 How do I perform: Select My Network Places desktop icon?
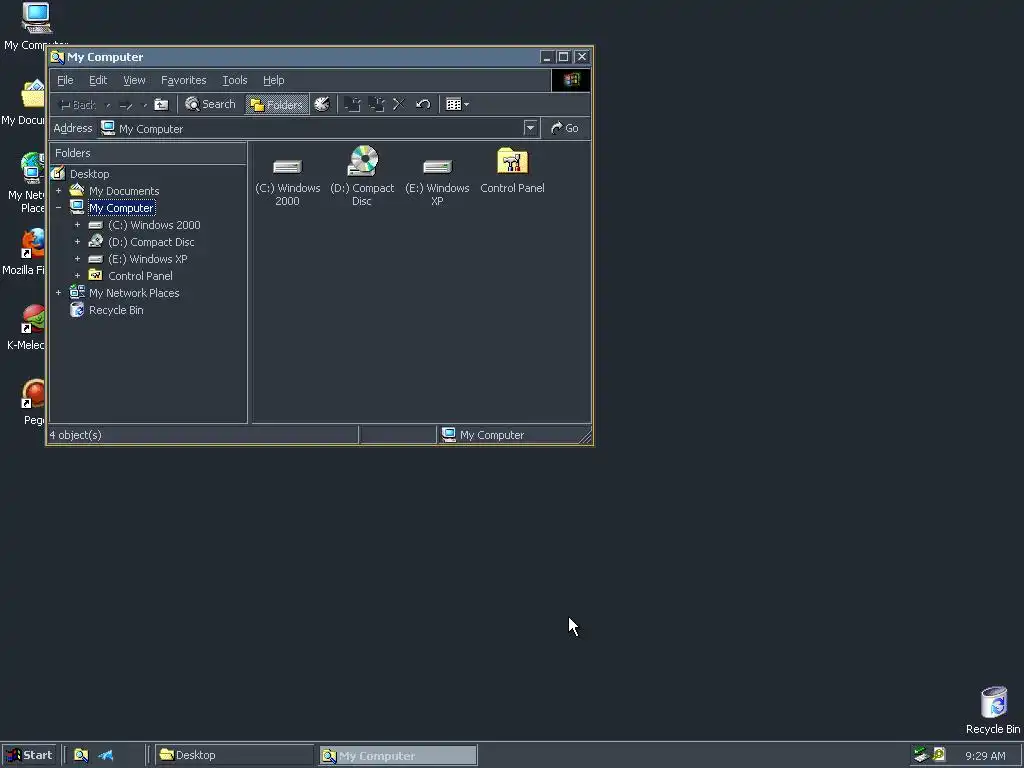[x=32, y=168]
